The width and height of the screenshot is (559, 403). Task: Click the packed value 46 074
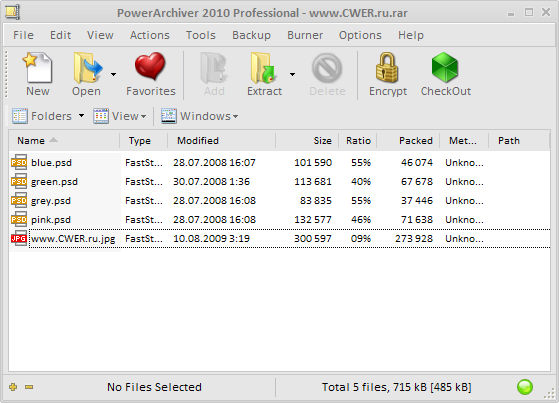(417, 163)
